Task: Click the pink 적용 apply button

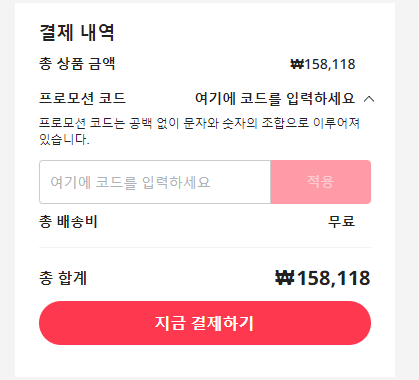Action: pos(321,182)
